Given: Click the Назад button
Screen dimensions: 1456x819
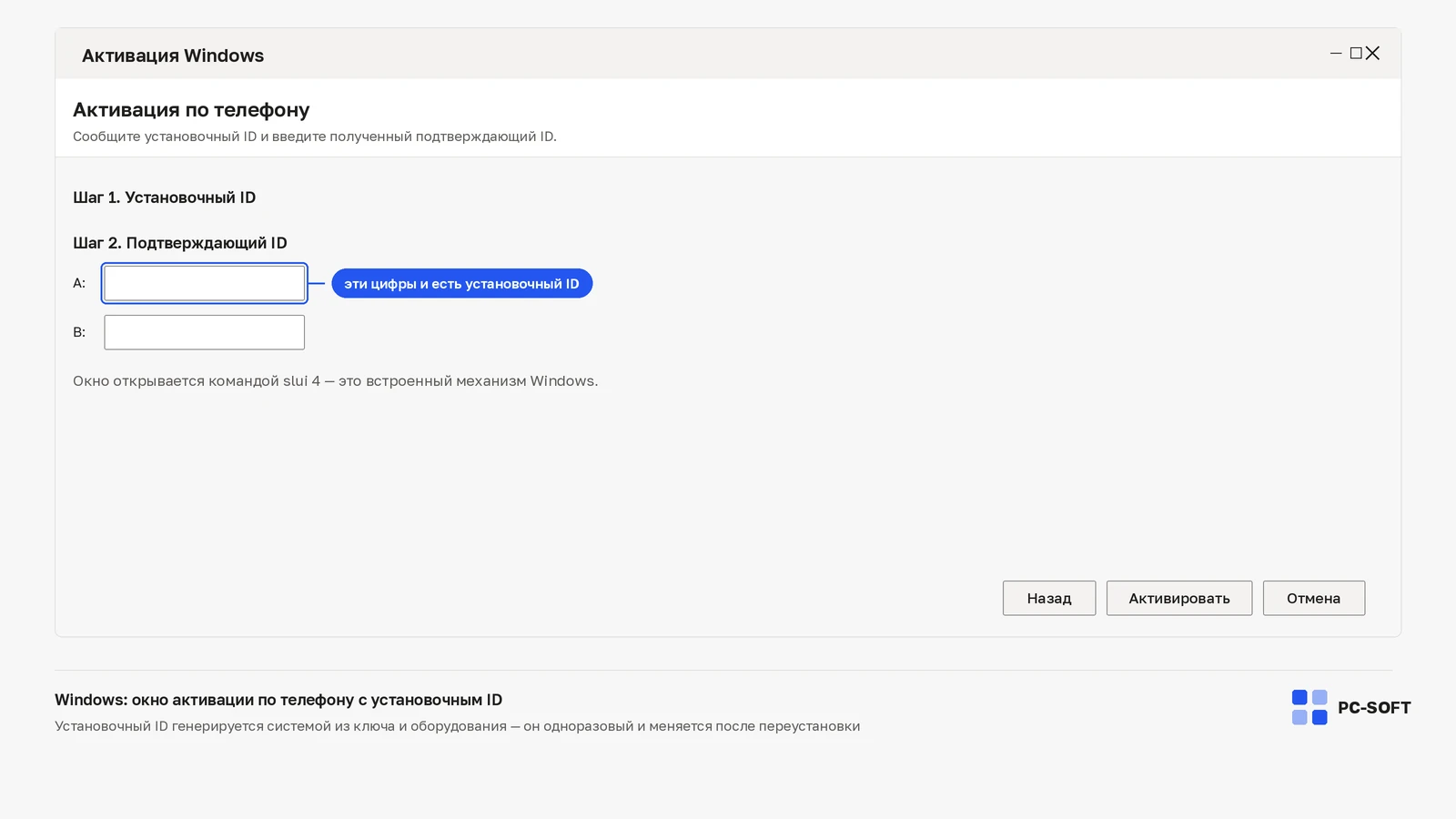Looking at the screenshot, I should click(x=1049, y=598).
